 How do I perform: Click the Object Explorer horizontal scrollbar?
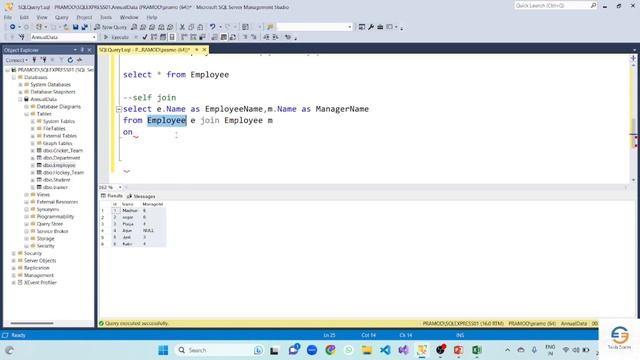tap(32, 323)
